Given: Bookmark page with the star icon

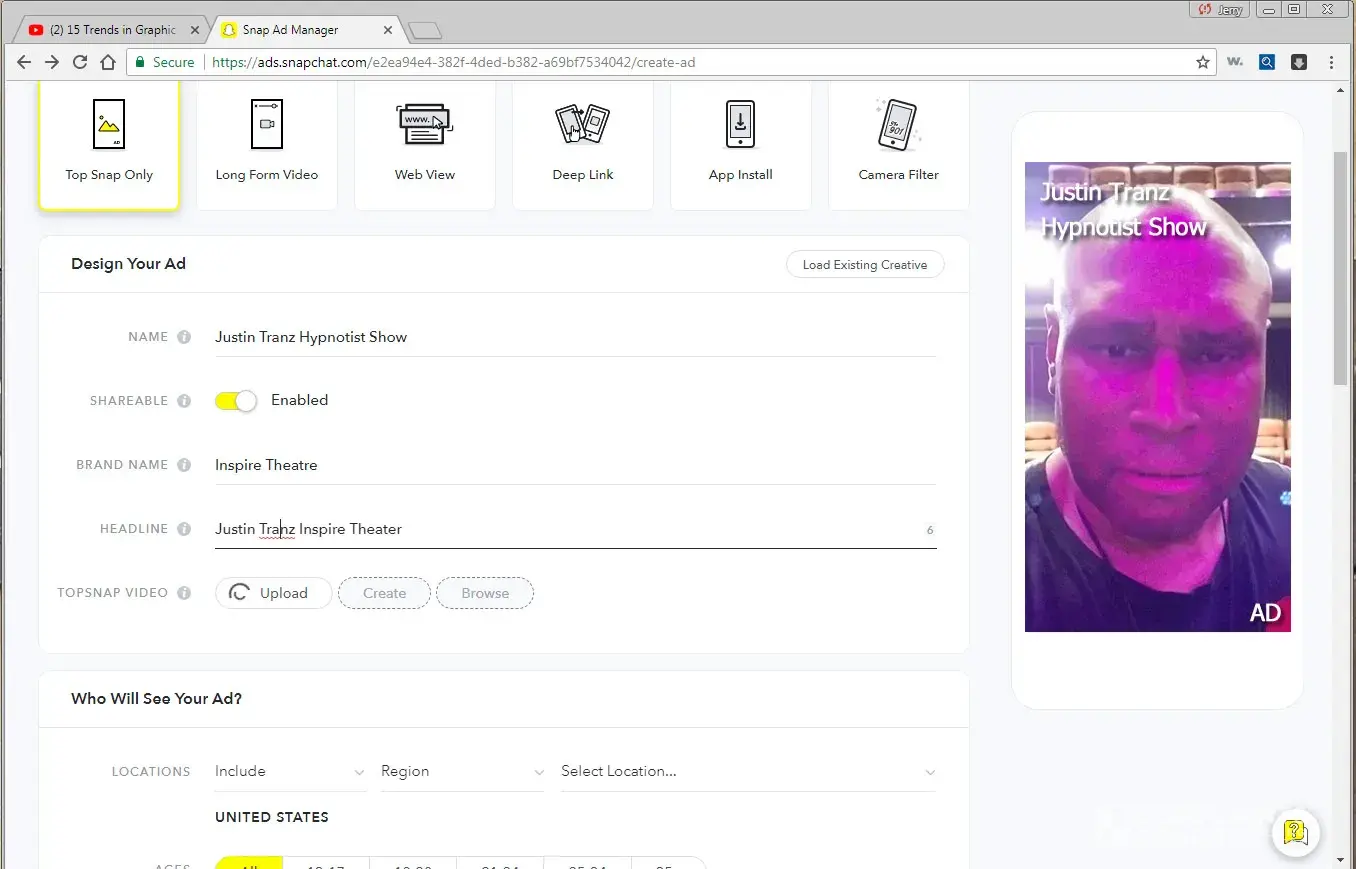Looking at the screenshot, I should tap(1202, 62).
